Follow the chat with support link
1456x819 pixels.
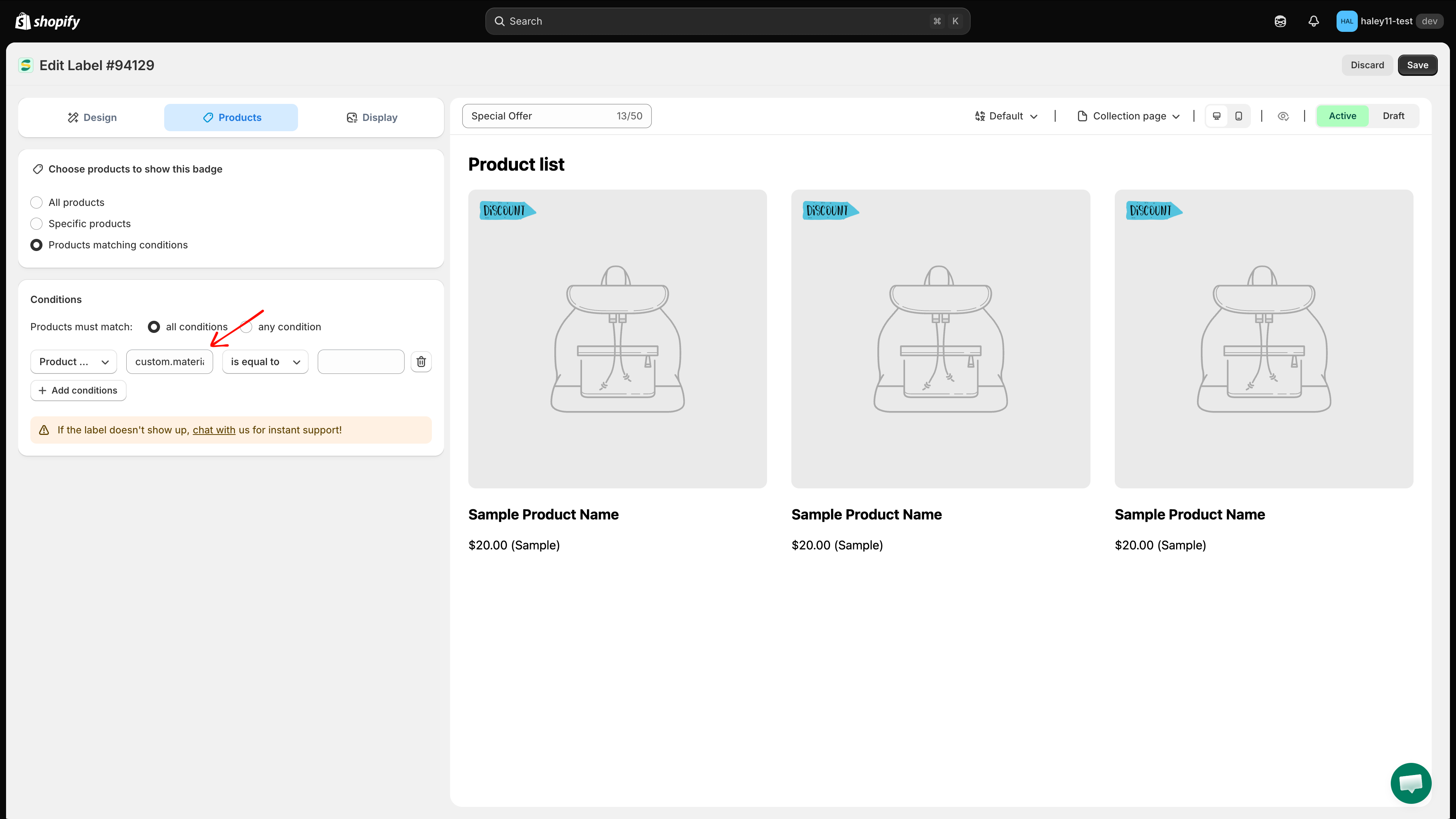tap(213, 430)
